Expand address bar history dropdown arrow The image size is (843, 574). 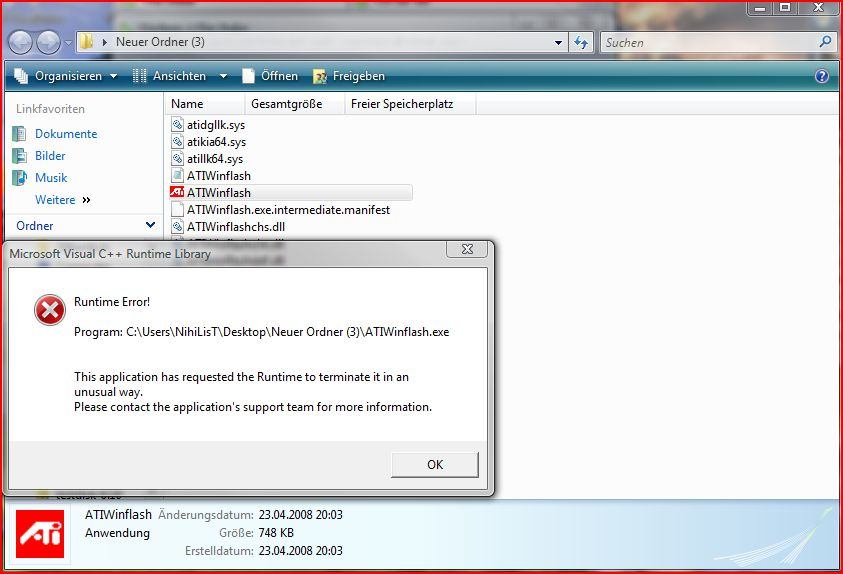coord(559,42)
